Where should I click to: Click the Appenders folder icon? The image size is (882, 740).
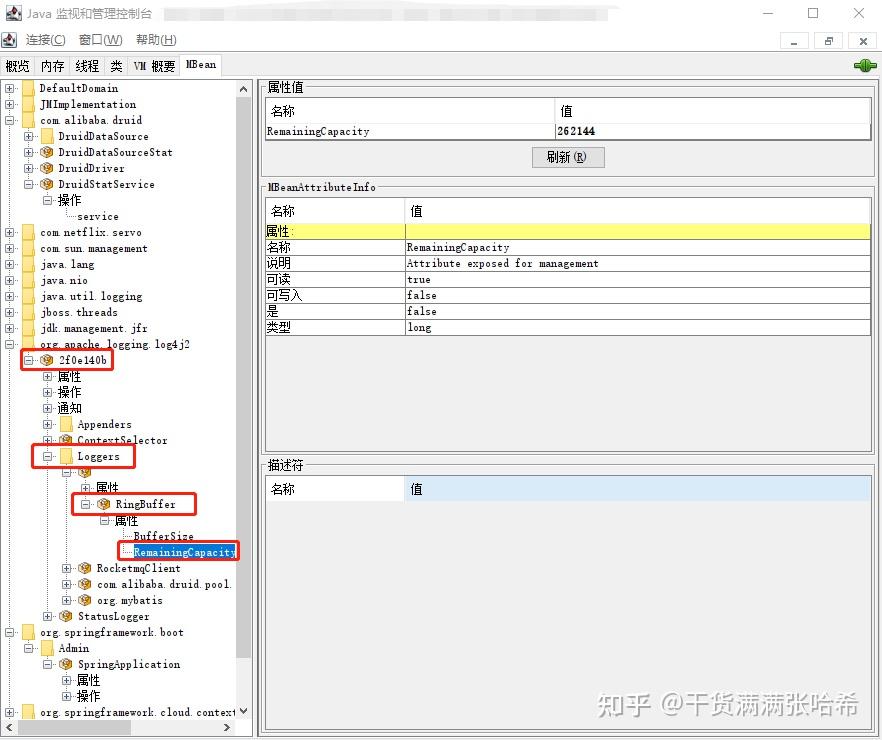coord(66,424)
